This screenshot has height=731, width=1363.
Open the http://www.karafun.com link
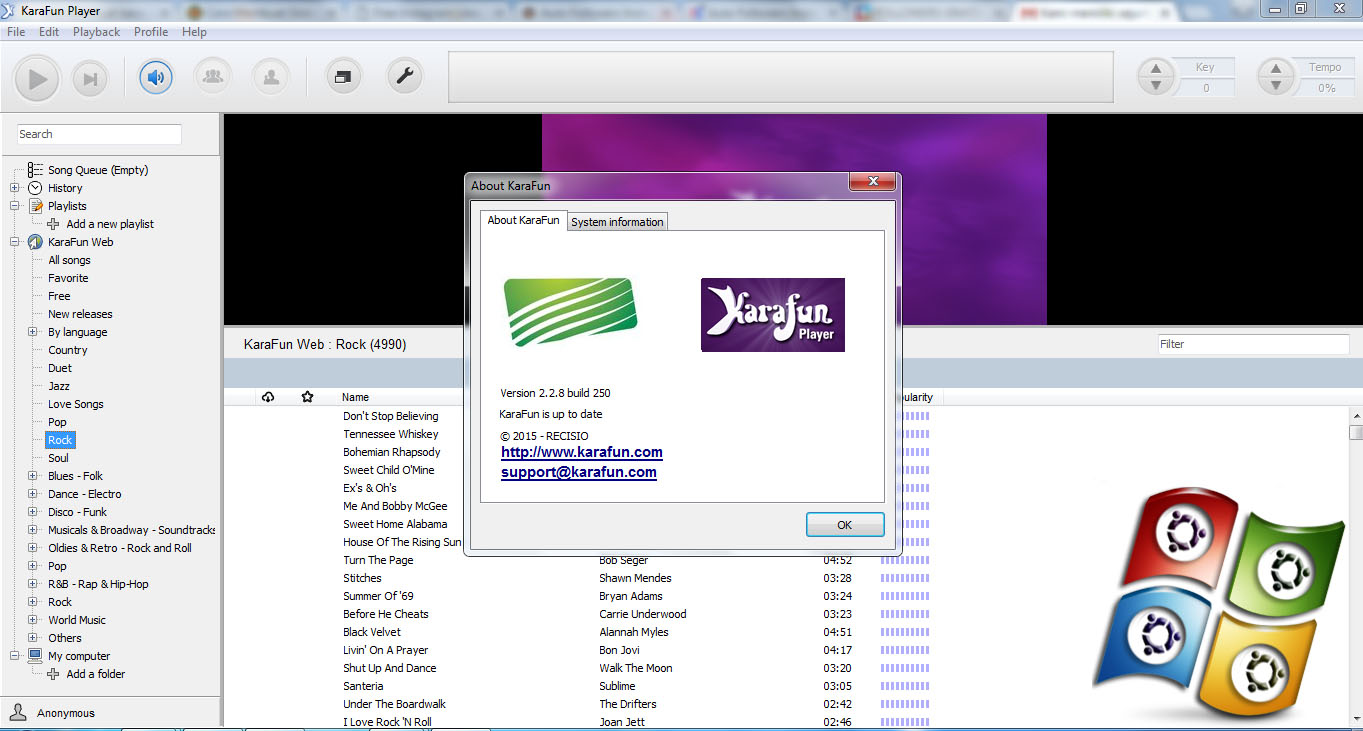pyautogui.click(x=582, y=452)
